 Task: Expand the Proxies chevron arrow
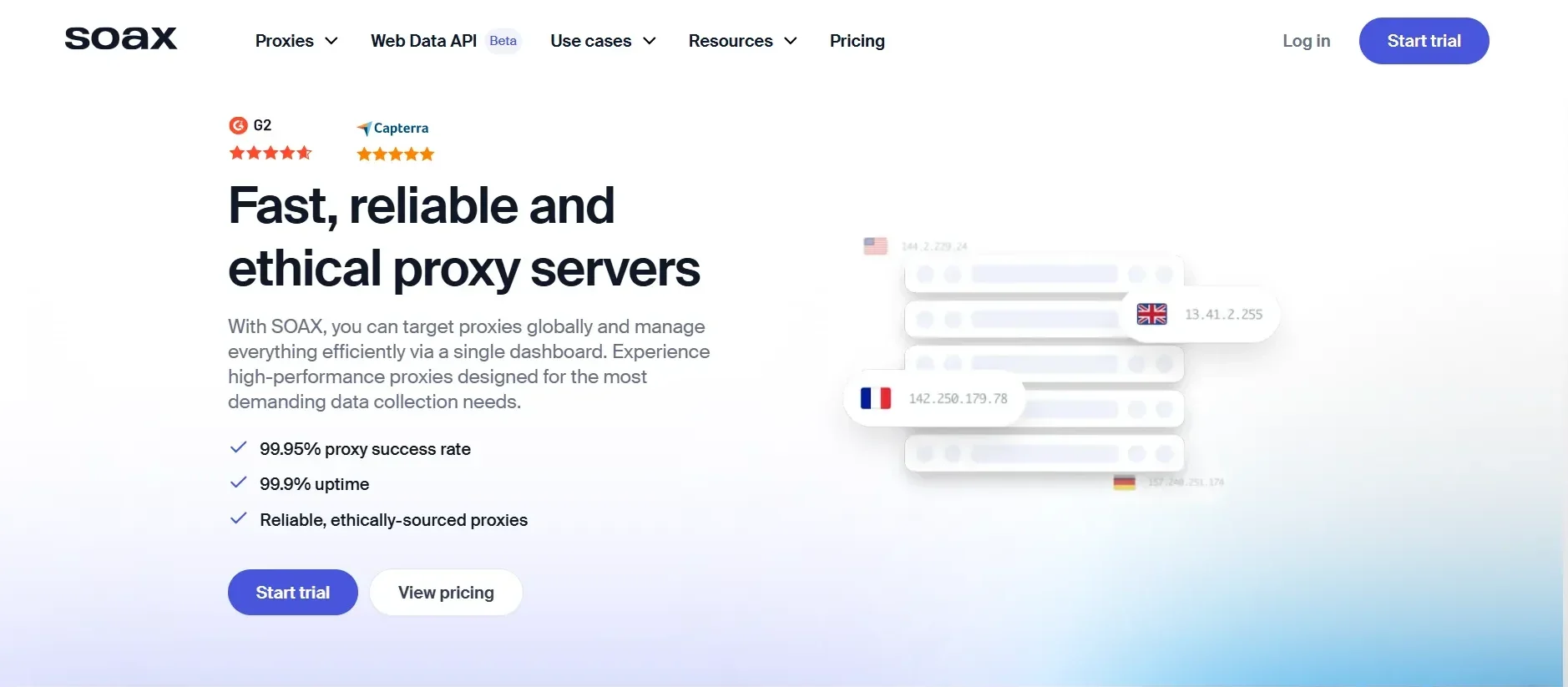click(331, 41)
